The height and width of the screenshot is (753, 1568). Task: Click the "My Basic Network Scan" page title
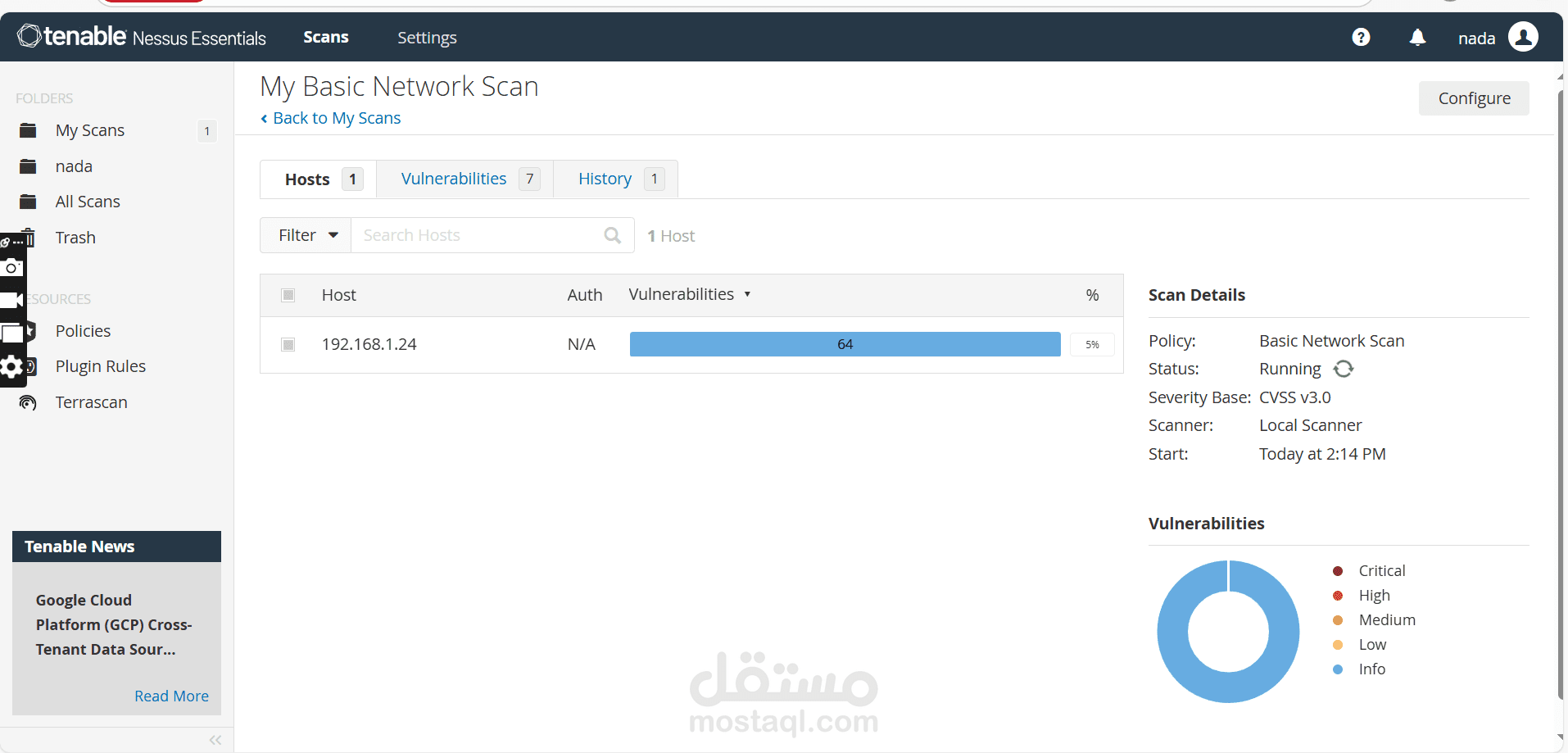click(x=399, y=86)
